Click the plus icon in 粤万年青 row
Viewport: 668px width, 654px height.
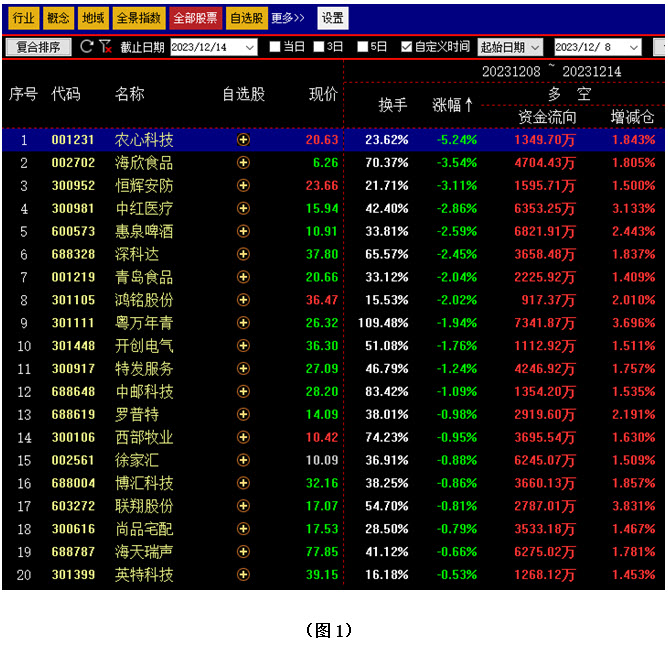[243, 323]
